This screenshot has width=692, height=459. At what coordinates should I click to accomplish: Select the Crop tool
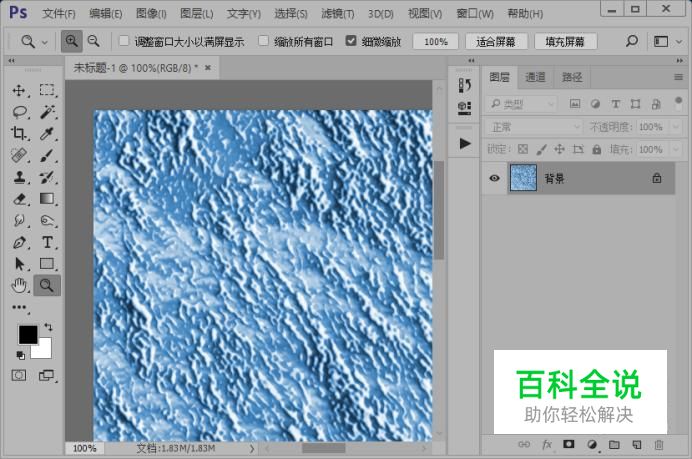[x=19, y=133]
